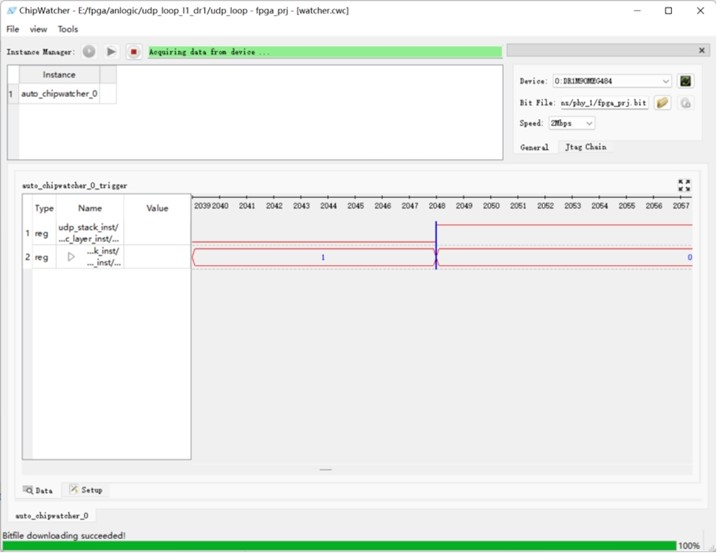
Task: Open the File menu
Action: tap(13, 29)
